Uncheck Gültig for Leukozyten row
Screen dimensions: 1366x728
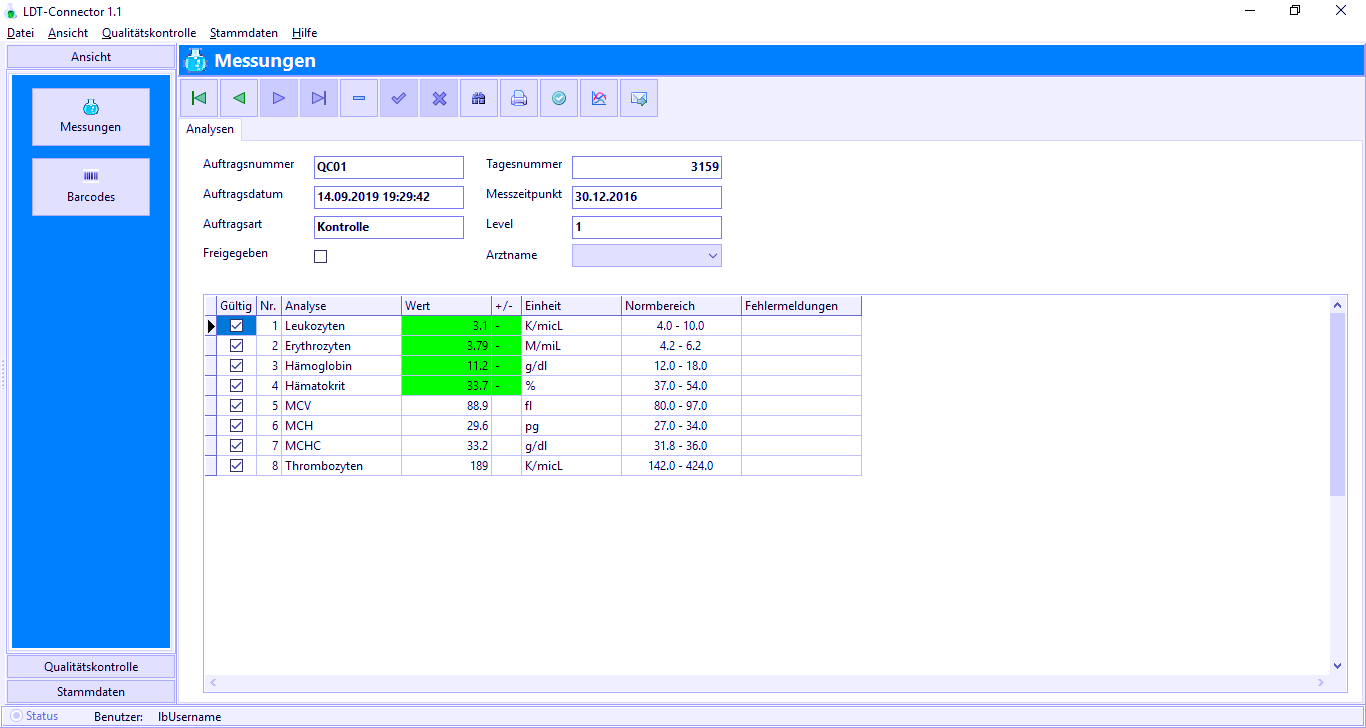point(237,326)
